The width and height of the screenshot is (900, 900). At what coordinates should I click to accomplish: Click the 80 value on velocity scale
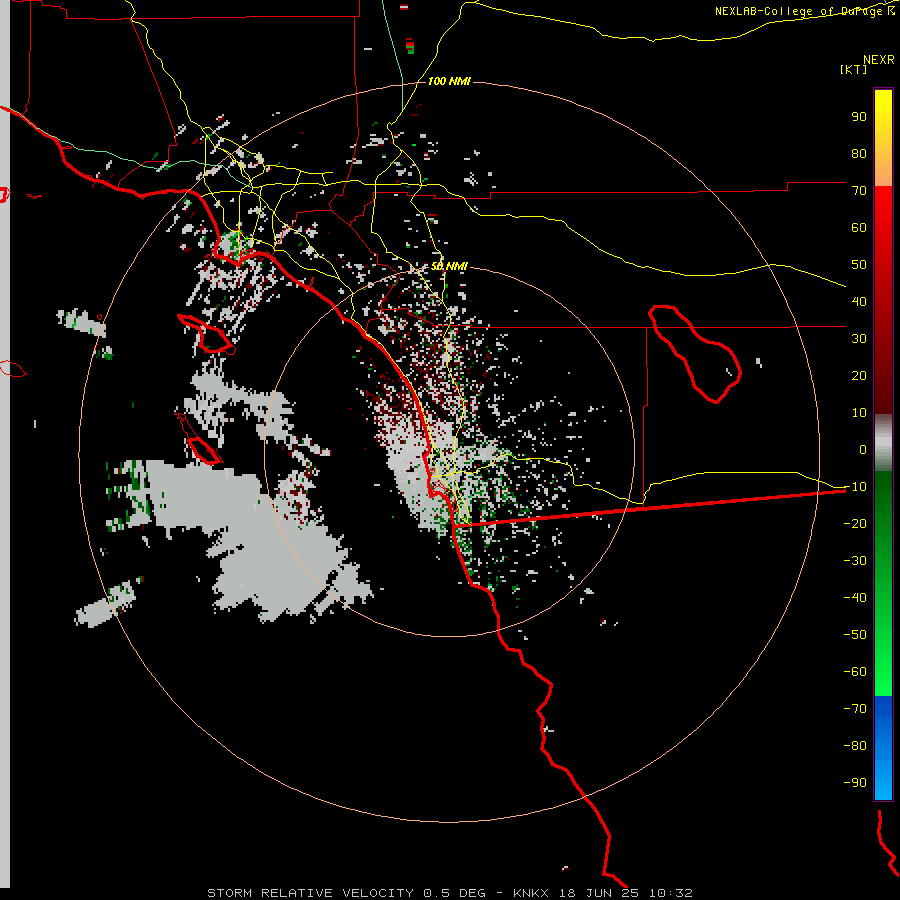coord(859,154)
